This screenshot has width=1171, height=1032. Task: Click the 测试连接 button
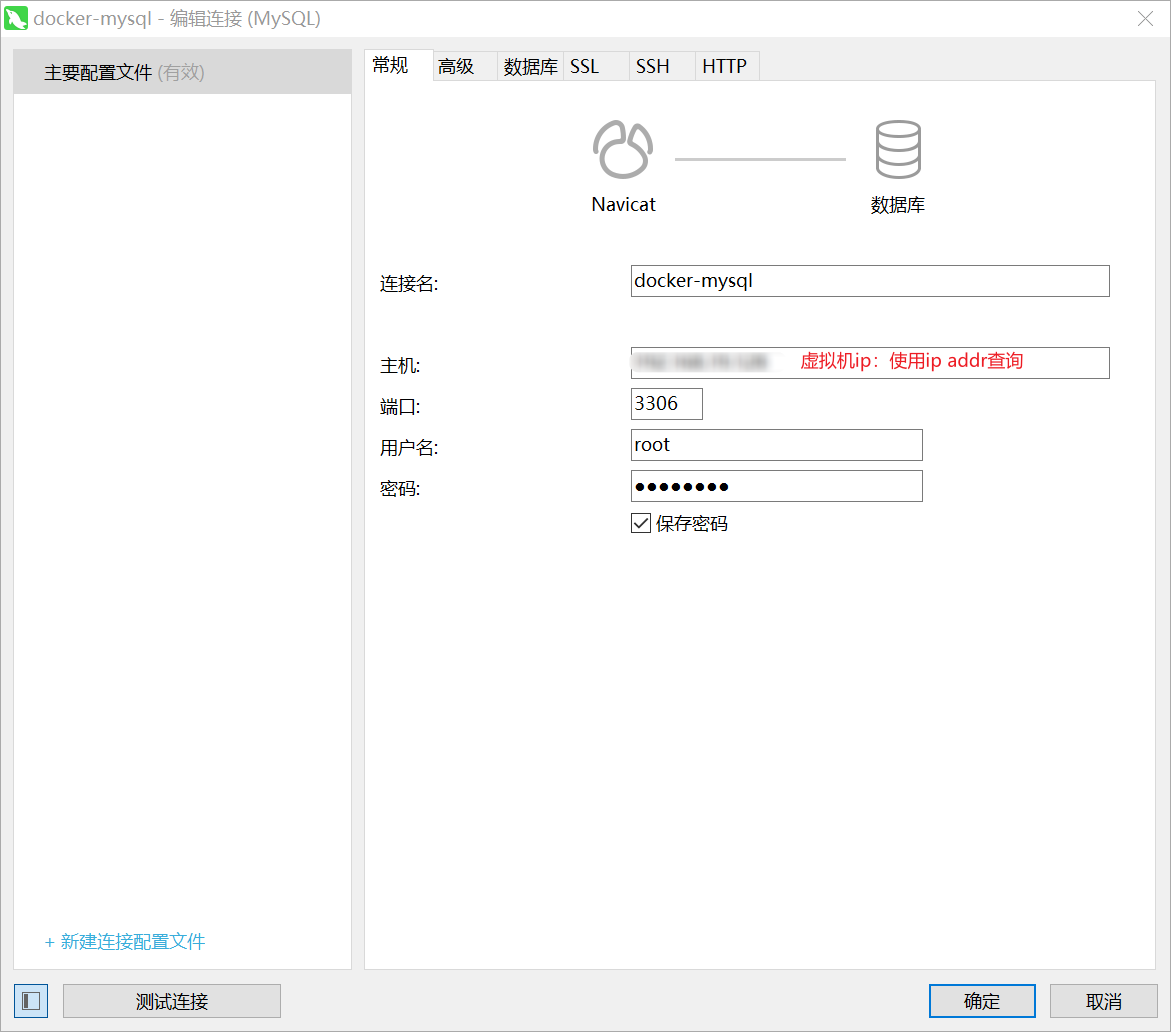pyautogui.click(x=172, y=1001)
